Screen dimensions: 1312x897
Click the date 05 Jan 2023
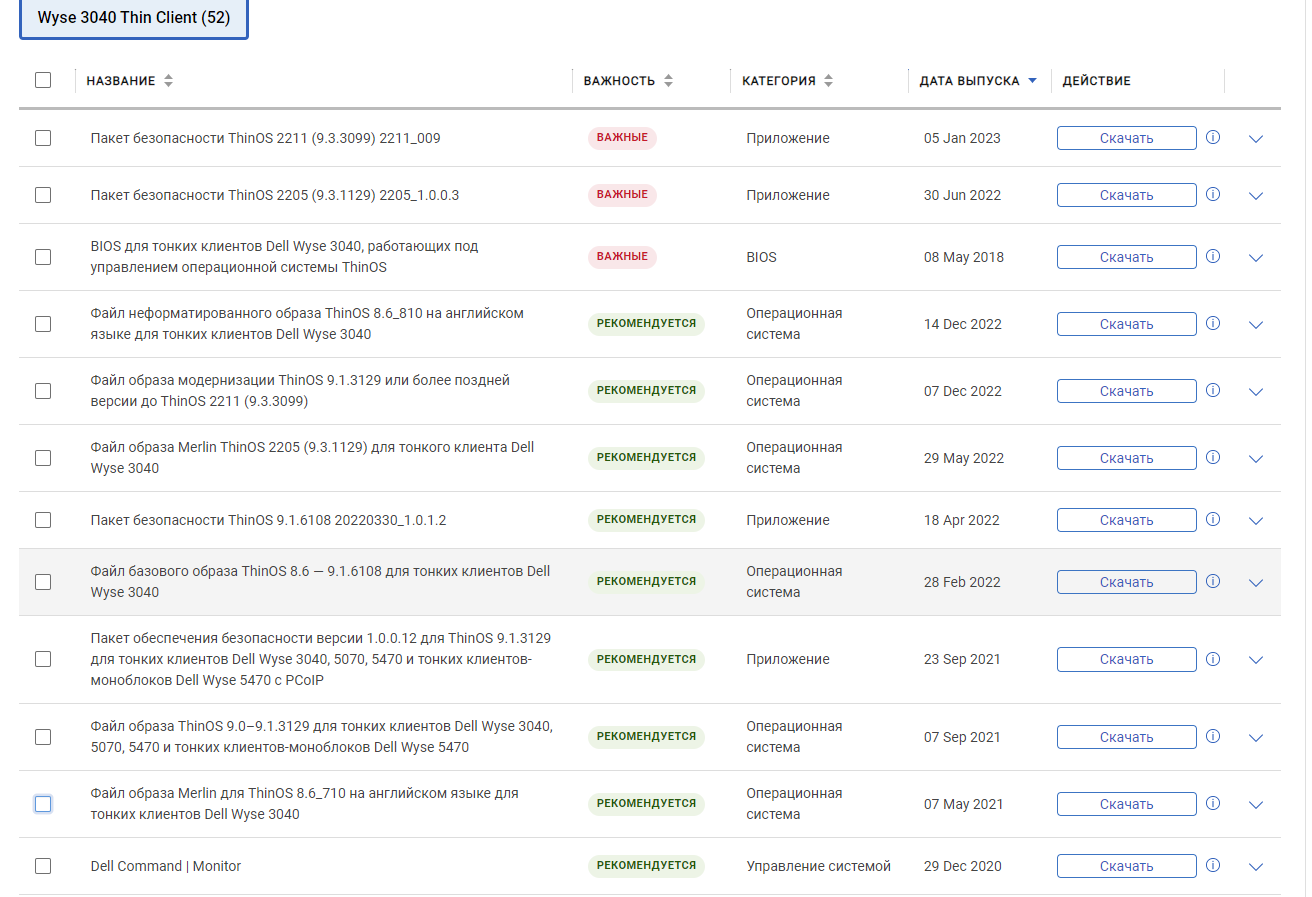[962, 138]
